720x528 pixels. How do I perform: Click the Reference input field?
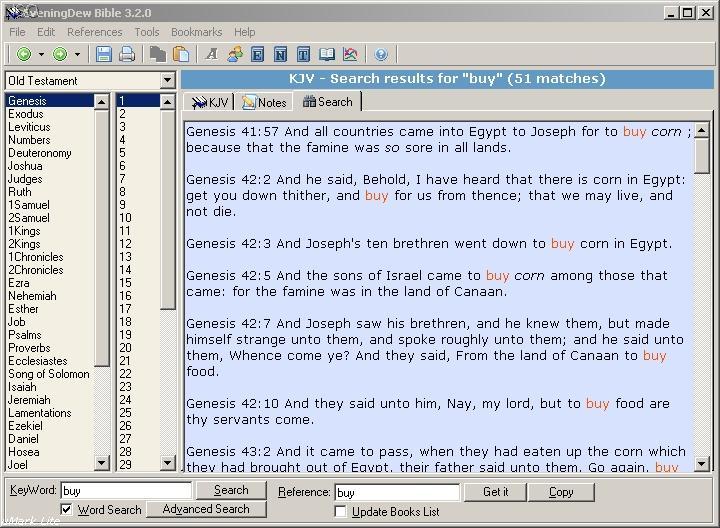[x=397, y=493]
